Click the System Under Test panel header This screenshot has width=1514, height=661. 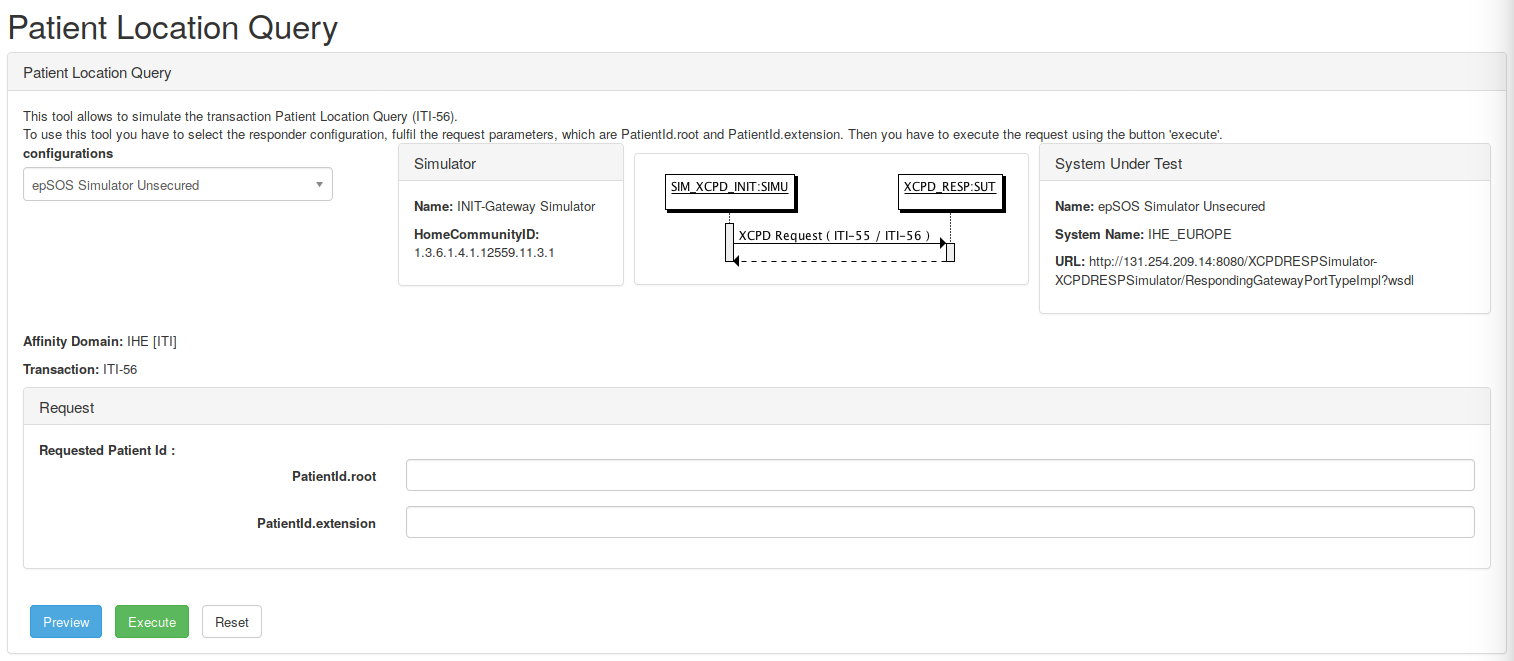pos(1264,164)
